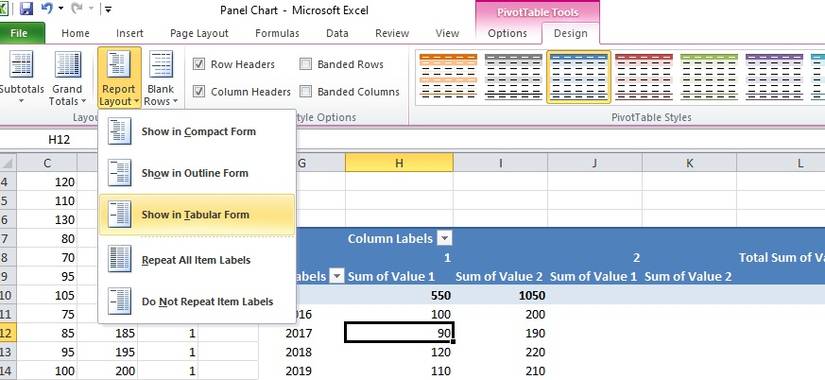Screen dimensions: 825x380
Task: Apply the gray PivotTable style
Action: (x=514, y=76)
